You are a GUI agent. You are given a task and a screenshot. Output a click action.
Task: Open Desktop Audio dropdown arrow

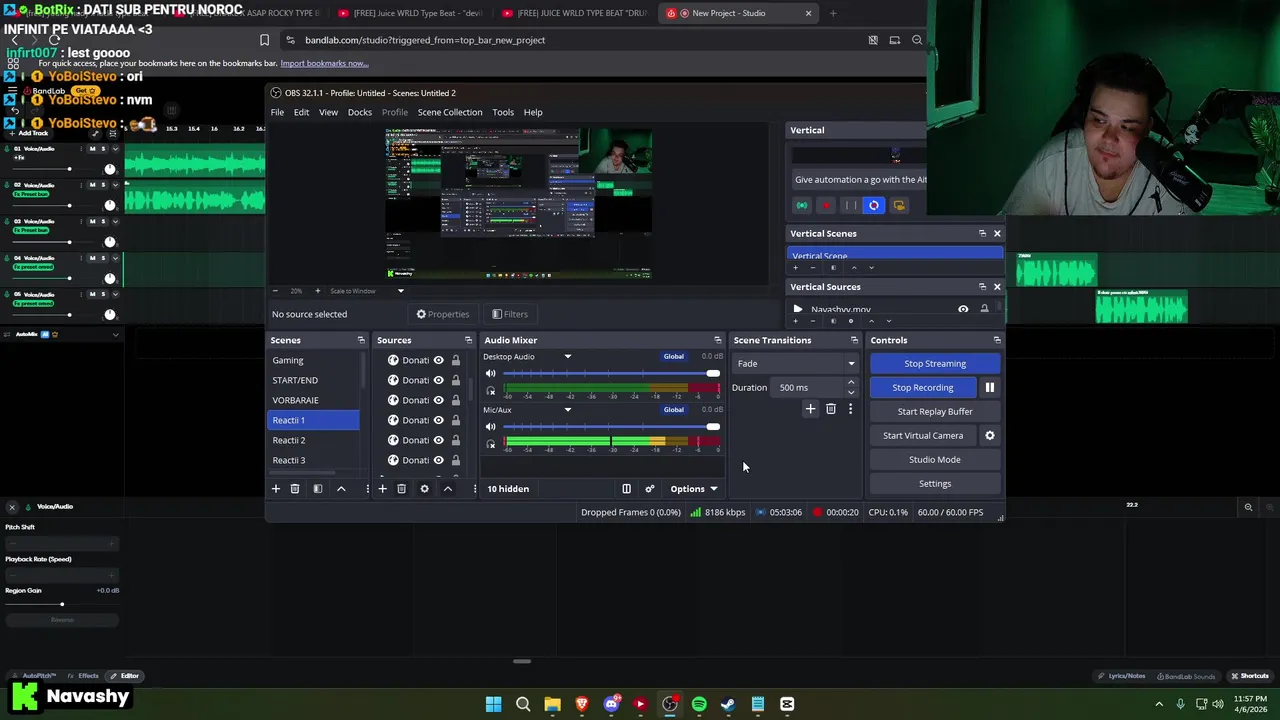point(567,357)
